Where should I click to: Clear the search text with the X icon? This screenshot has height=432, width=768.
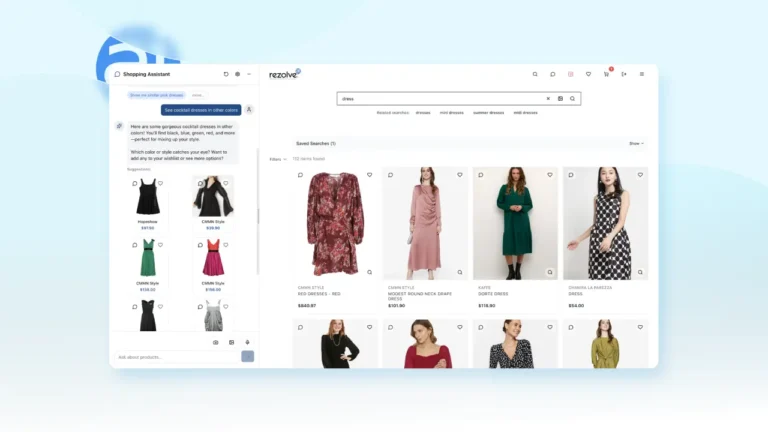(548, 99)
